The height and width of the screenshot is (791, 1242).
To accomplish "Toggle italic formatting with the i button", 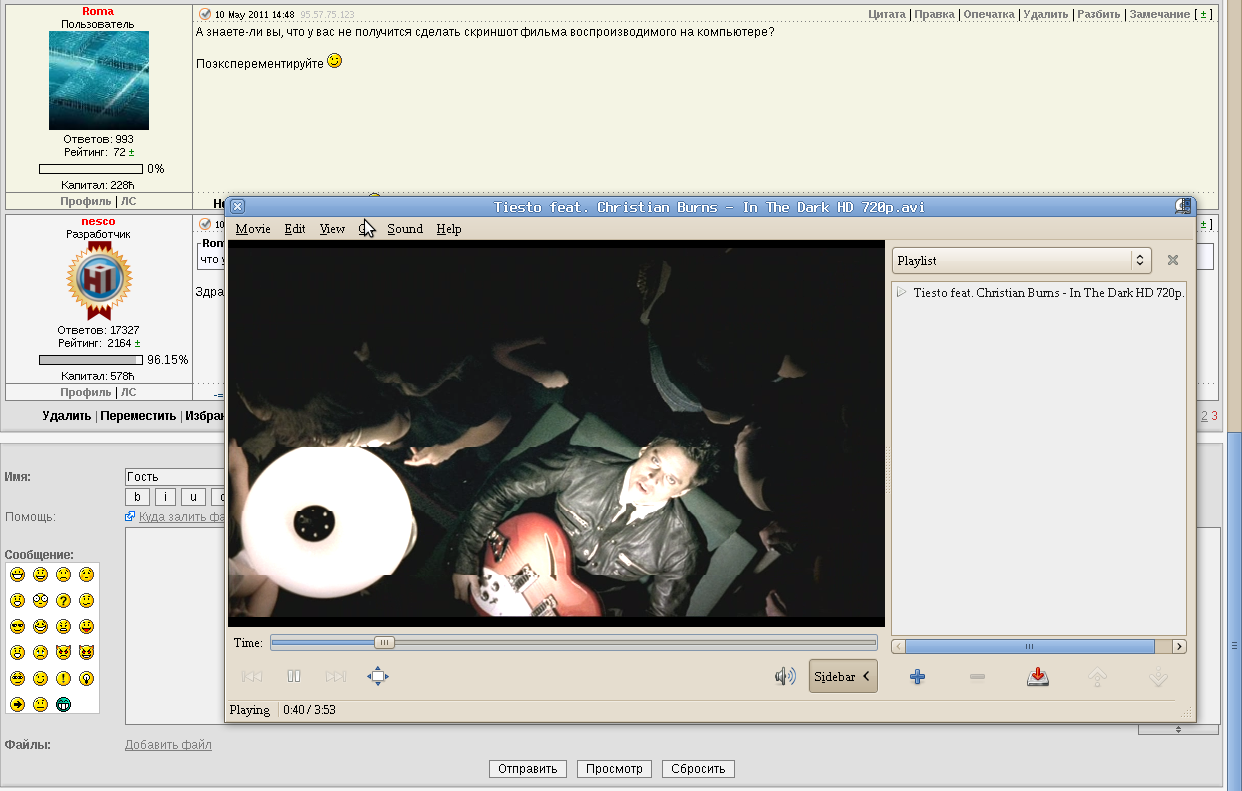I will click(165, 497).
